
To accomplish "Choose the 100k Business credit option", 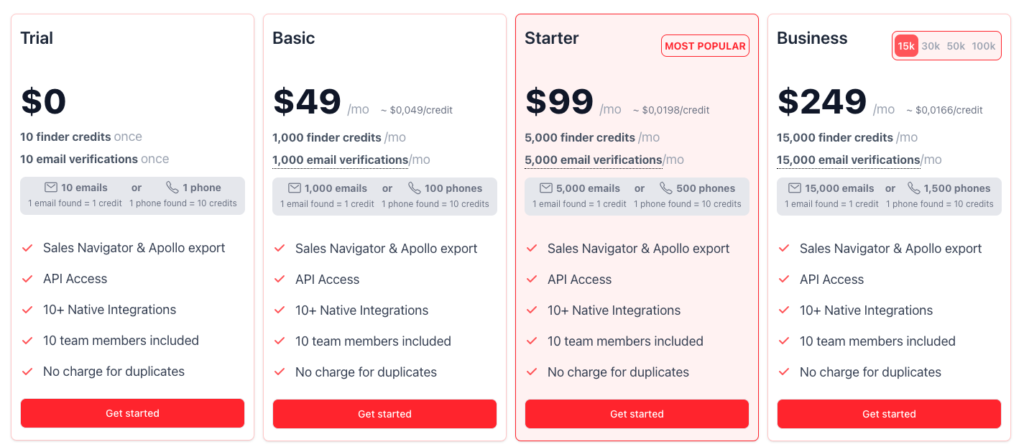I will [x=983, y=46].
